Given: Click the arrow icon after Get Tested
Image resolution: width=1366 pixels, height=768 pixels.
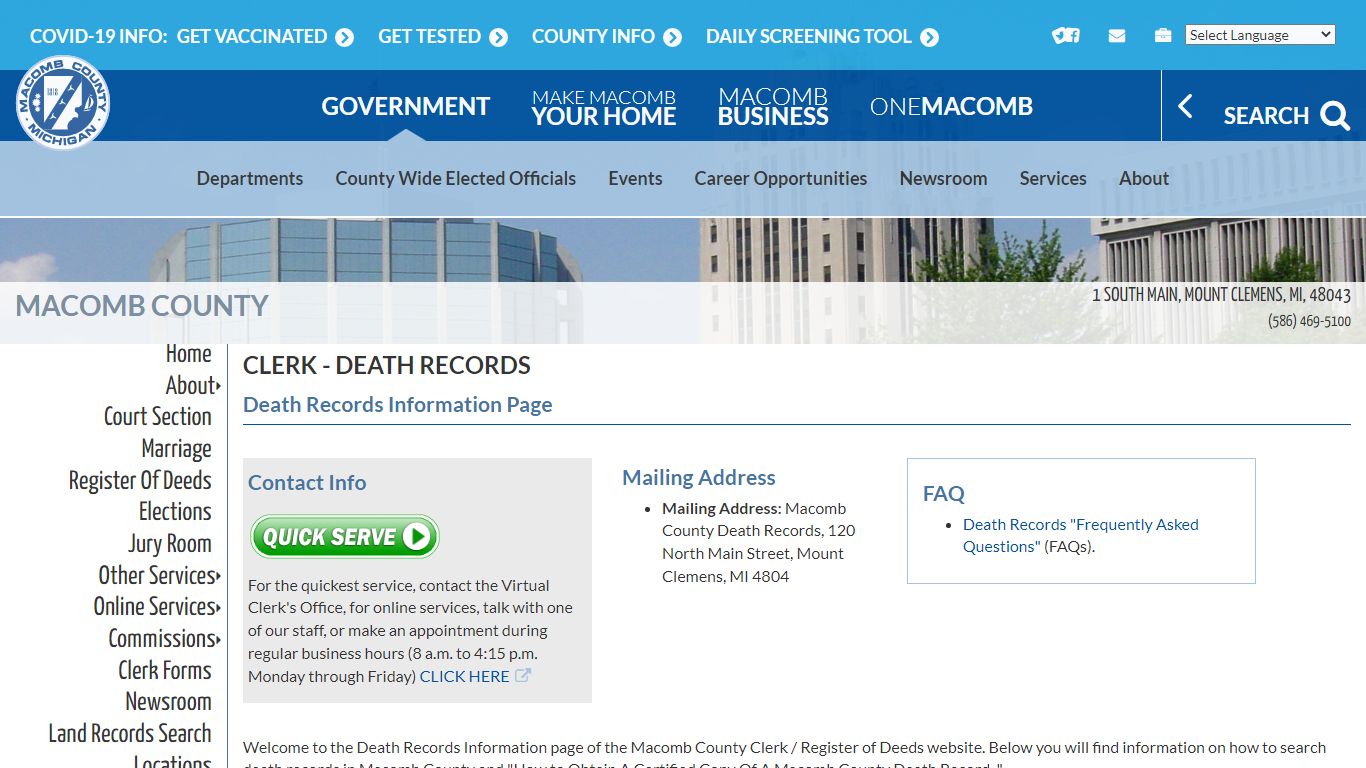Looking at the screenshot, I should tap(498, 38).
